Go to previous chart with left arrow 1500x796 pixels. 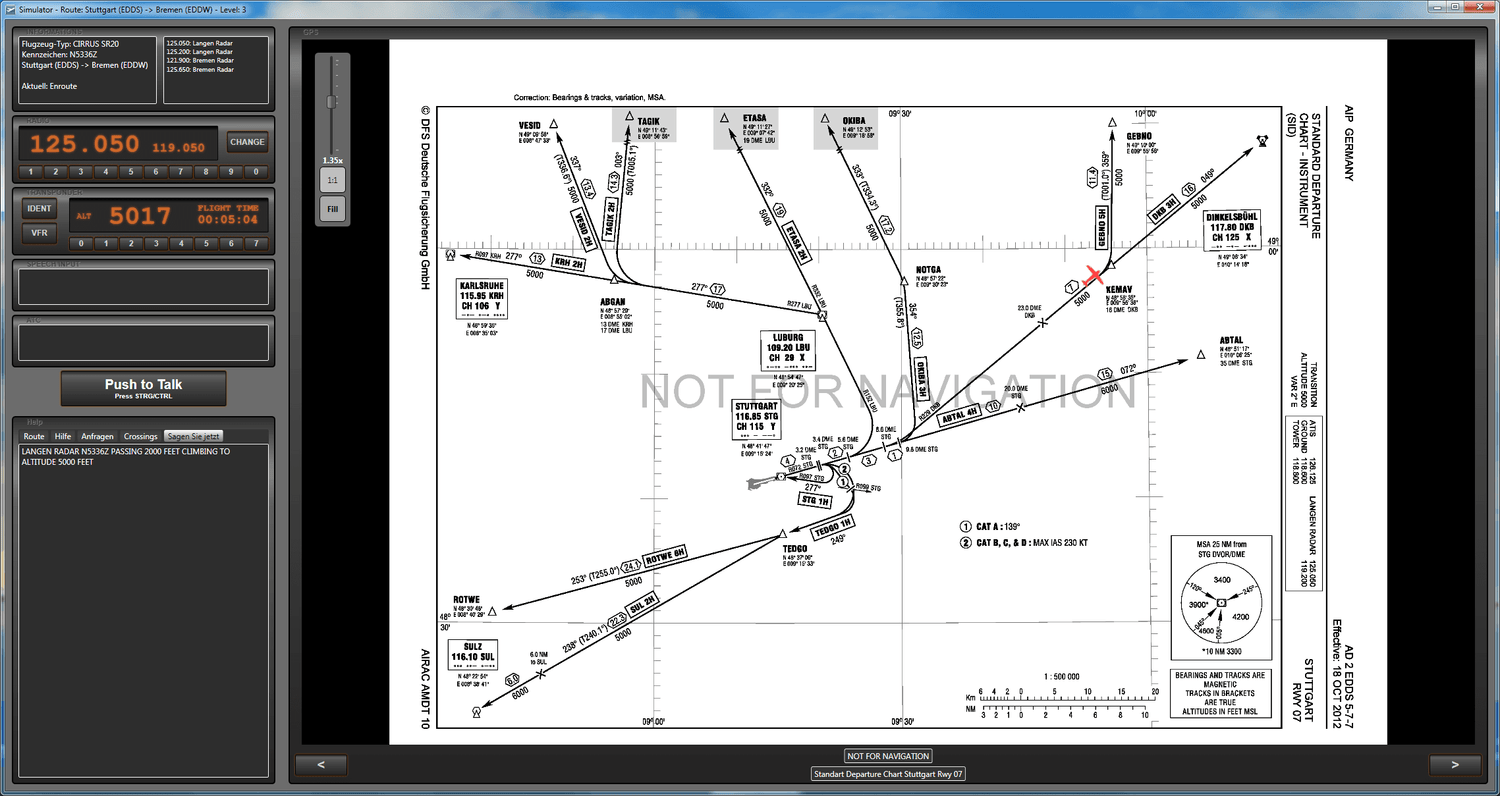click(321, 765)
